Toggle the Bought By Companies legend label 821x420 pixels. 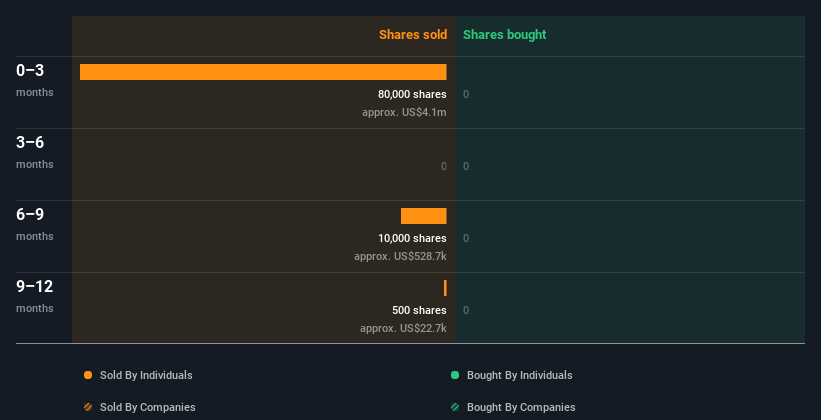point(521,407)
